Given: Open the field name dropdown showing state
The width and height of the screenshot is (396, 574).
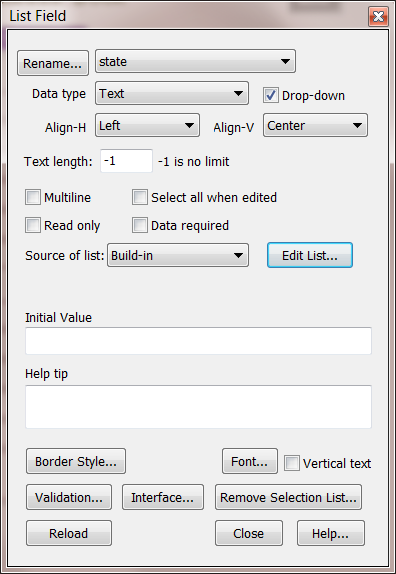Looking at the screenshot, I should (195, 62).
